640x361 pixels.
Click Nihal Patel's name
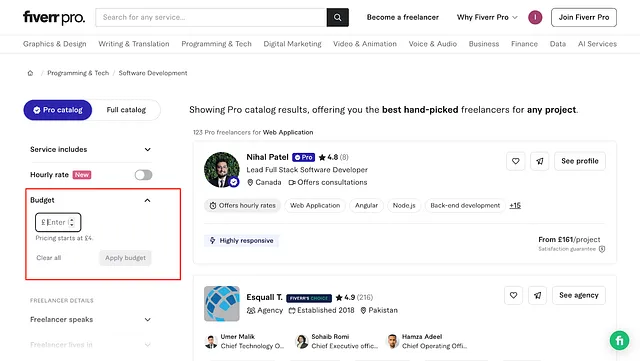267,157
